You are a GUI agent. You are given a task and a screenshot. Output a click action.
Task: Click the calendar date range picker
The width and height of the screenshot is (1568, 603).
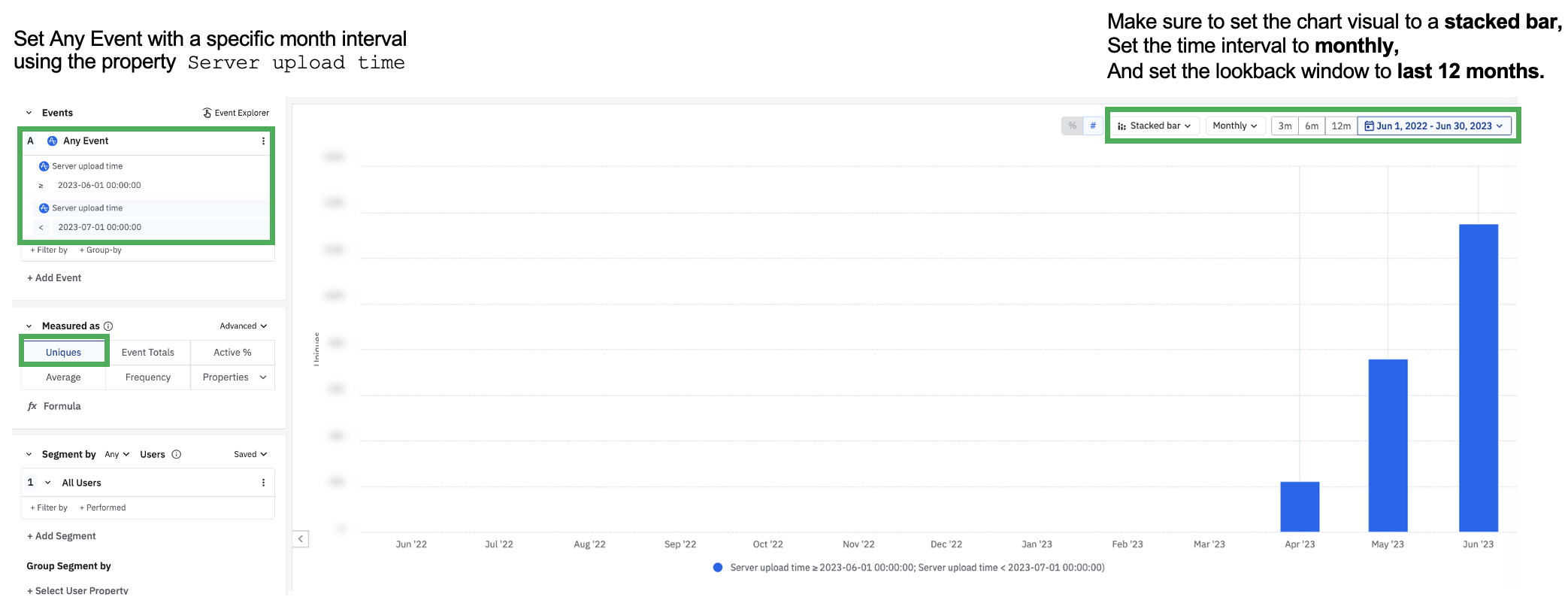pos(1434,126)
